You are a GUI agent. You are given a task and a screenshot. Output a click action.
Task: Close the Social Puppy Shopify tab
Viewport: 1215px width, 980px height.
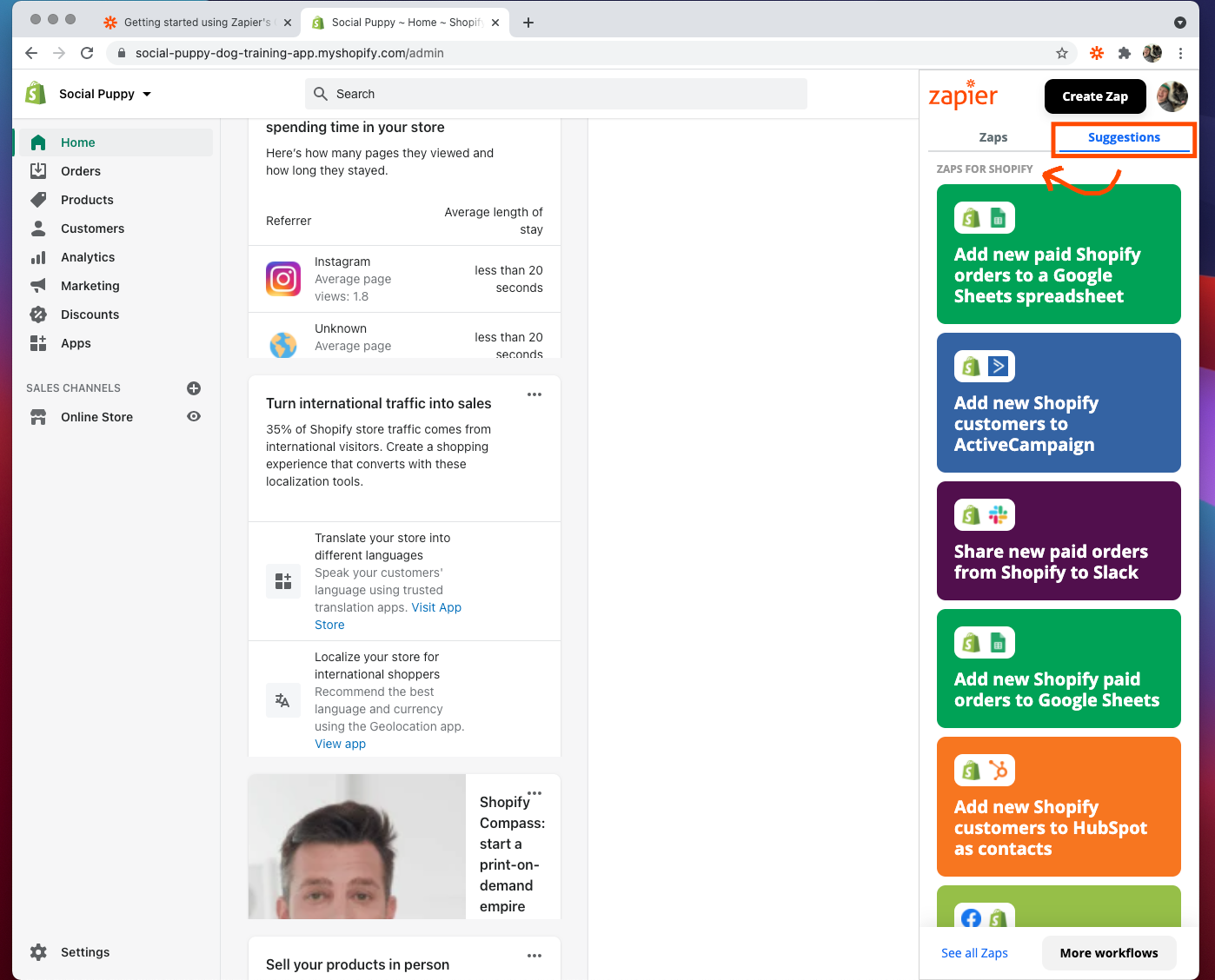[x=495, y=23]
